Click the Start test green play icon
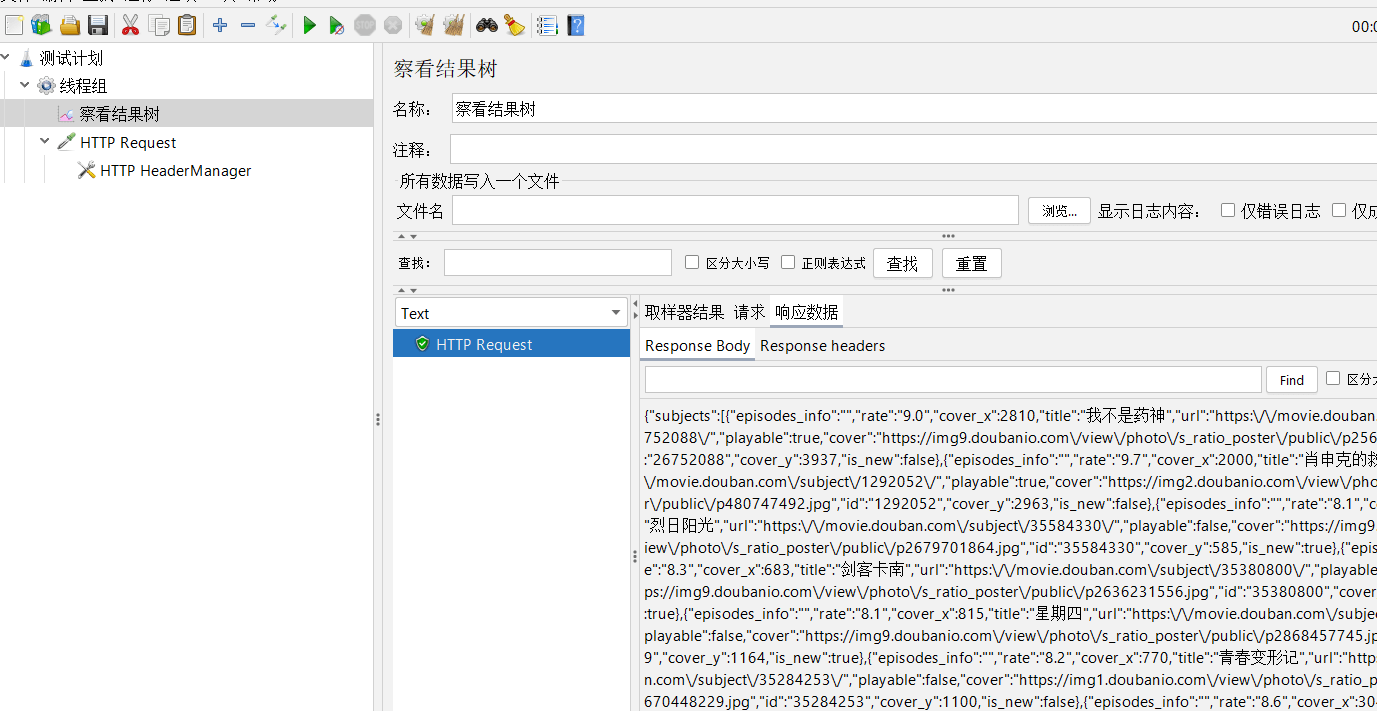 click(x=309, y=25)
